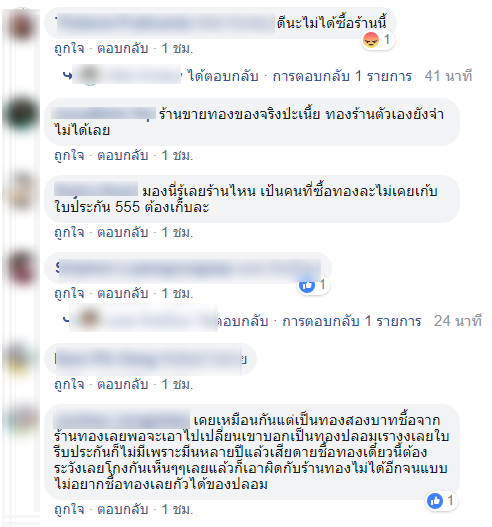This screenshot has width=492, height=527.
Task: Like the last long comment with ถูกใจ
Action: click(x=69, y=510)
